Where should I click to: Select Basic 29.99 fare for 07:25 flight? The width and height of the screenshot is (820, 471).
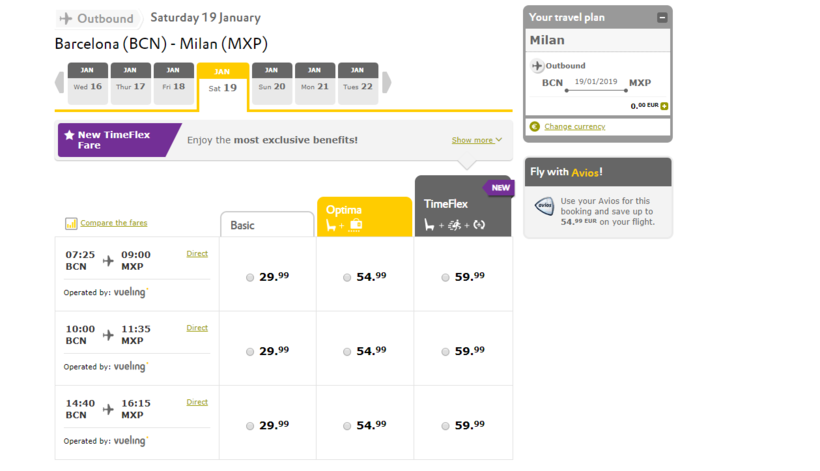pos(250,278)
